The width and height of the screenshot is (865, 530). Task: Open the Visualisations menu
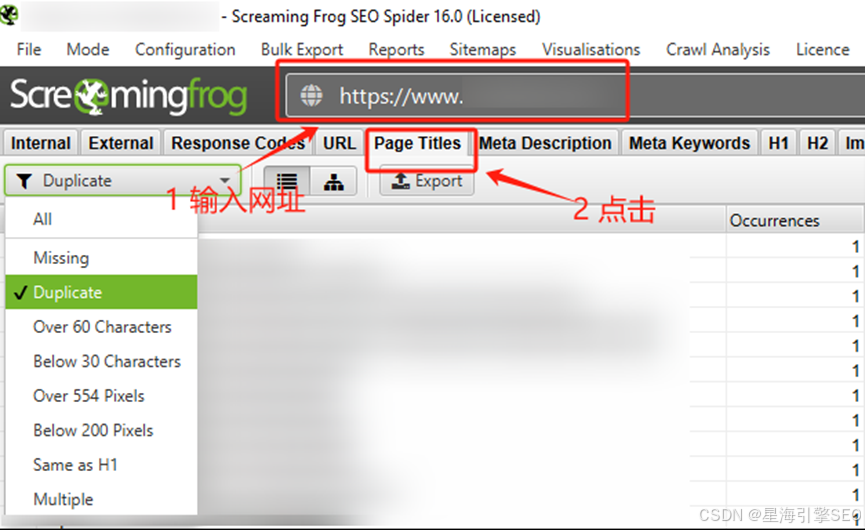[591, 50]
